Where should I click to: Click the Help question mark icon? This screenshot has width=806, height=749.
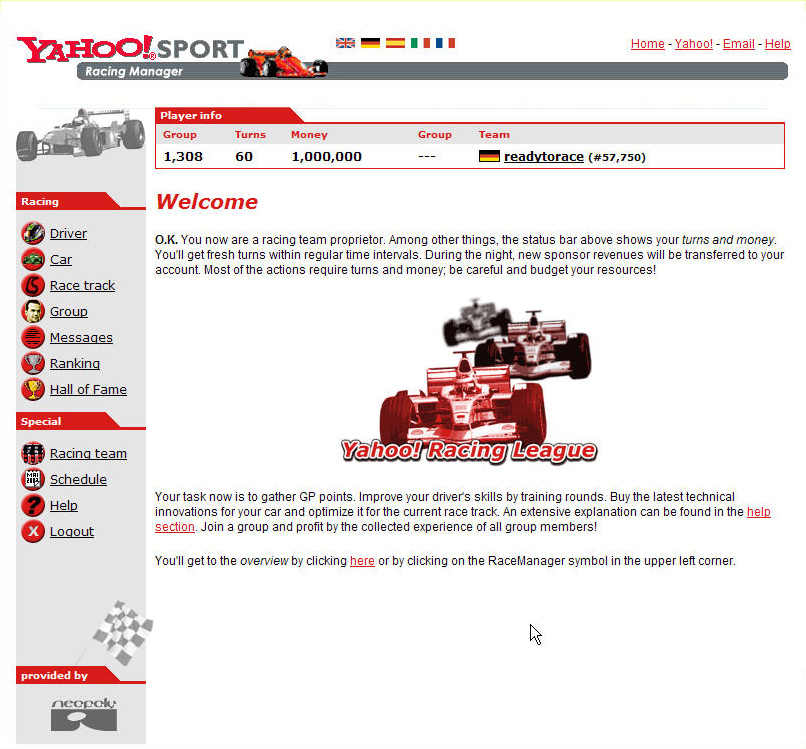click(x=33, y=505)
